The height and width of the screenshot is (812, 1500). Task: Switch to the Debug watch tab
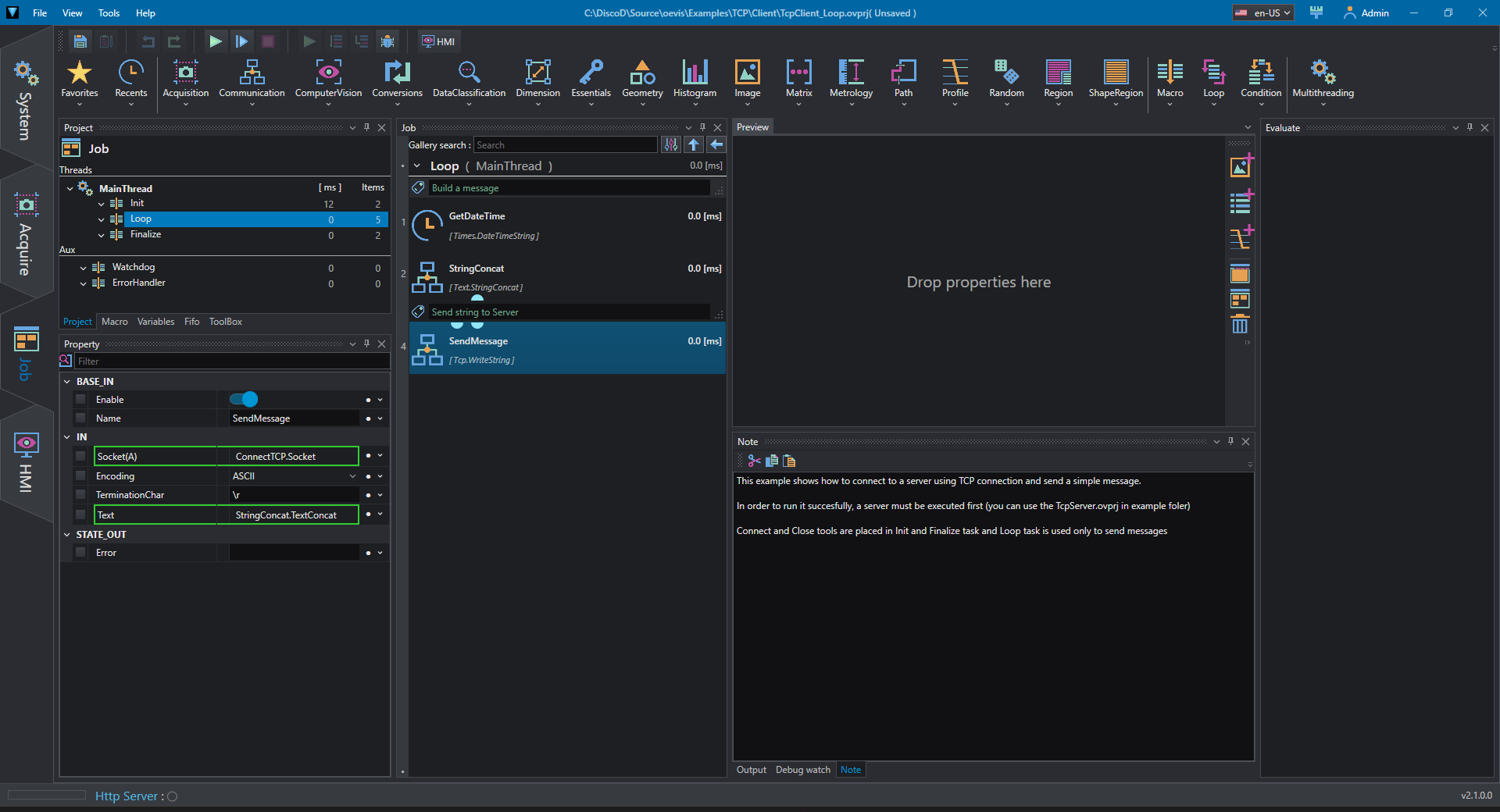(802, 770)
